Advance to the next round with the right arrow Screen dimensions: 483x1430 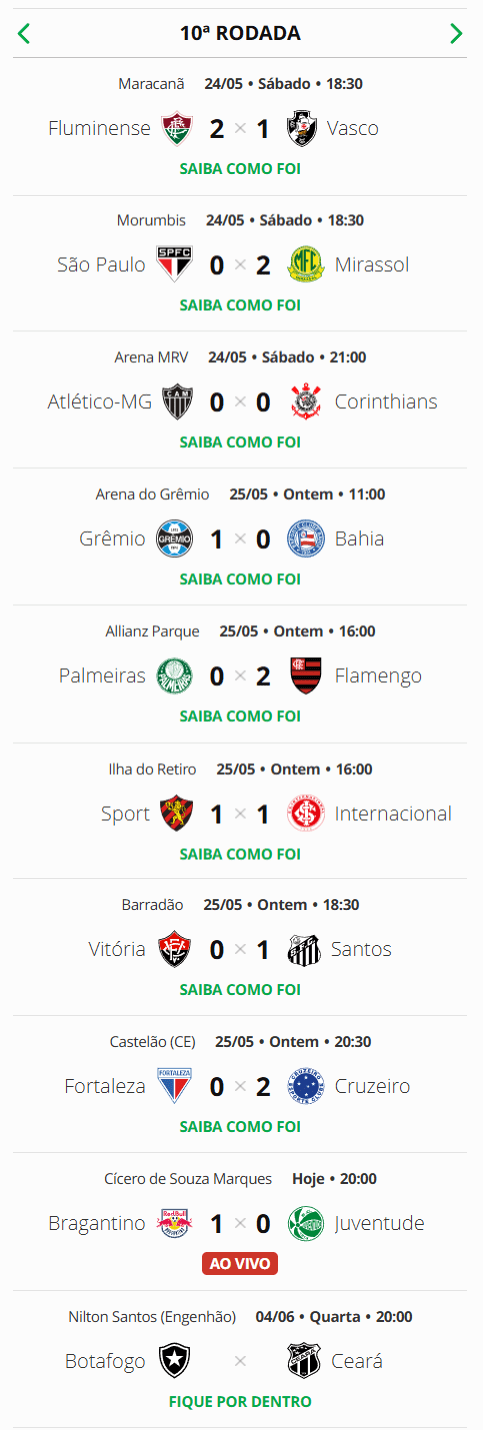tap(457, 34)
